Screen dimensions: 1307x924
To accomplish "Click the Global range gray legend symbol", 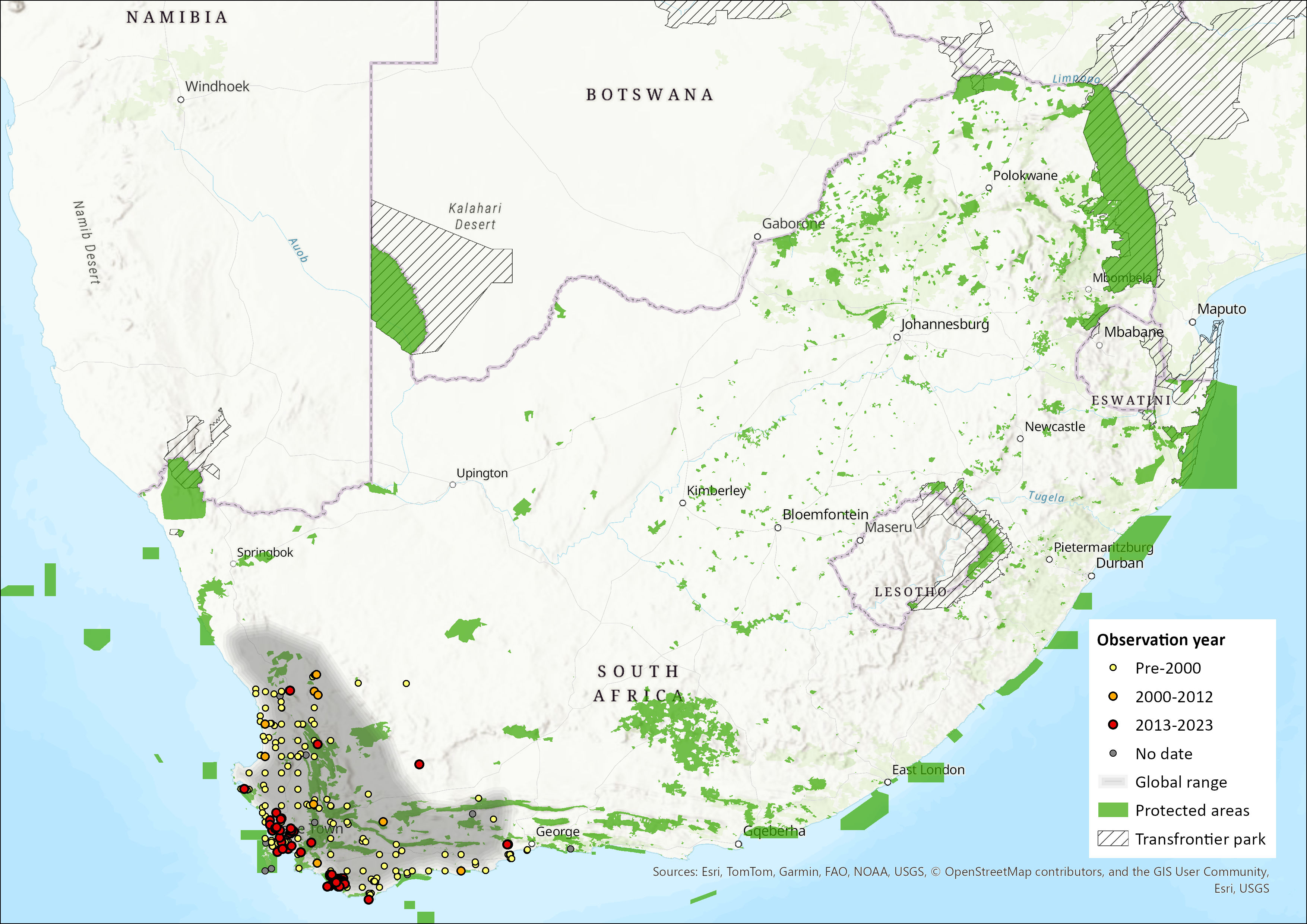I will click(1112, 782).
